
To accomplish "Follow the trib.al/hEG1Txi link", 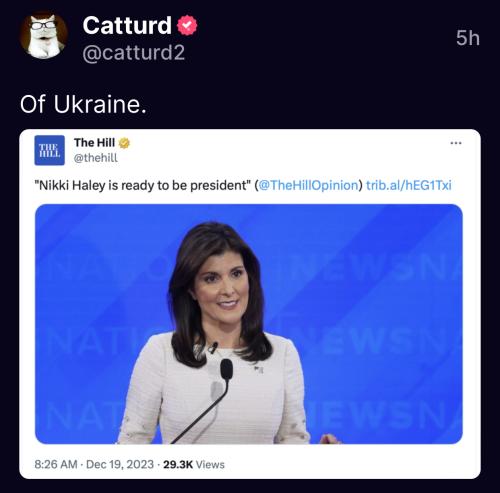I will pos(409,185).
